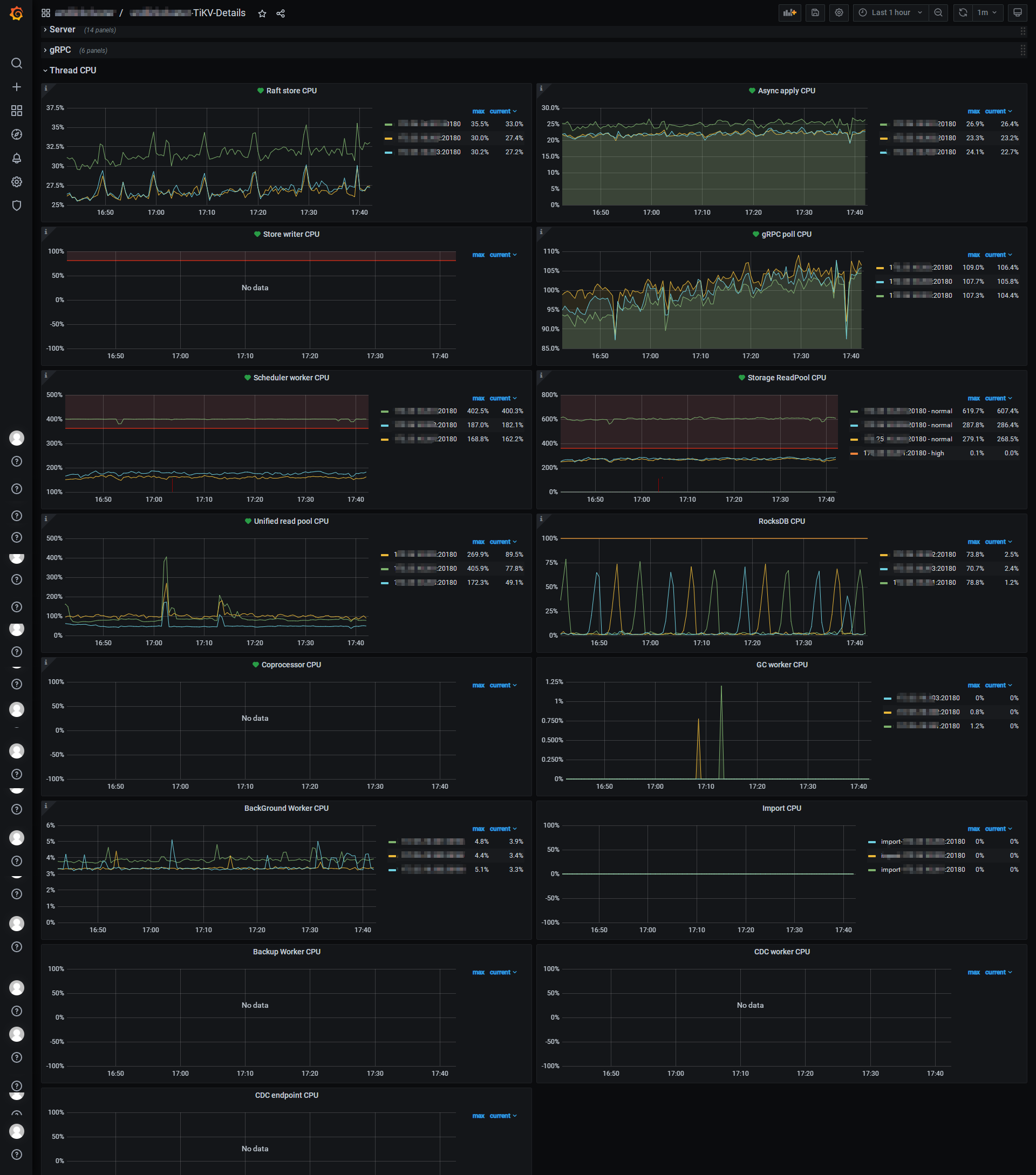Open the Server Admin shield icon
The height and width of the screenshot is (1175, 1036).
pyautogui.click(x=17, y=205)
